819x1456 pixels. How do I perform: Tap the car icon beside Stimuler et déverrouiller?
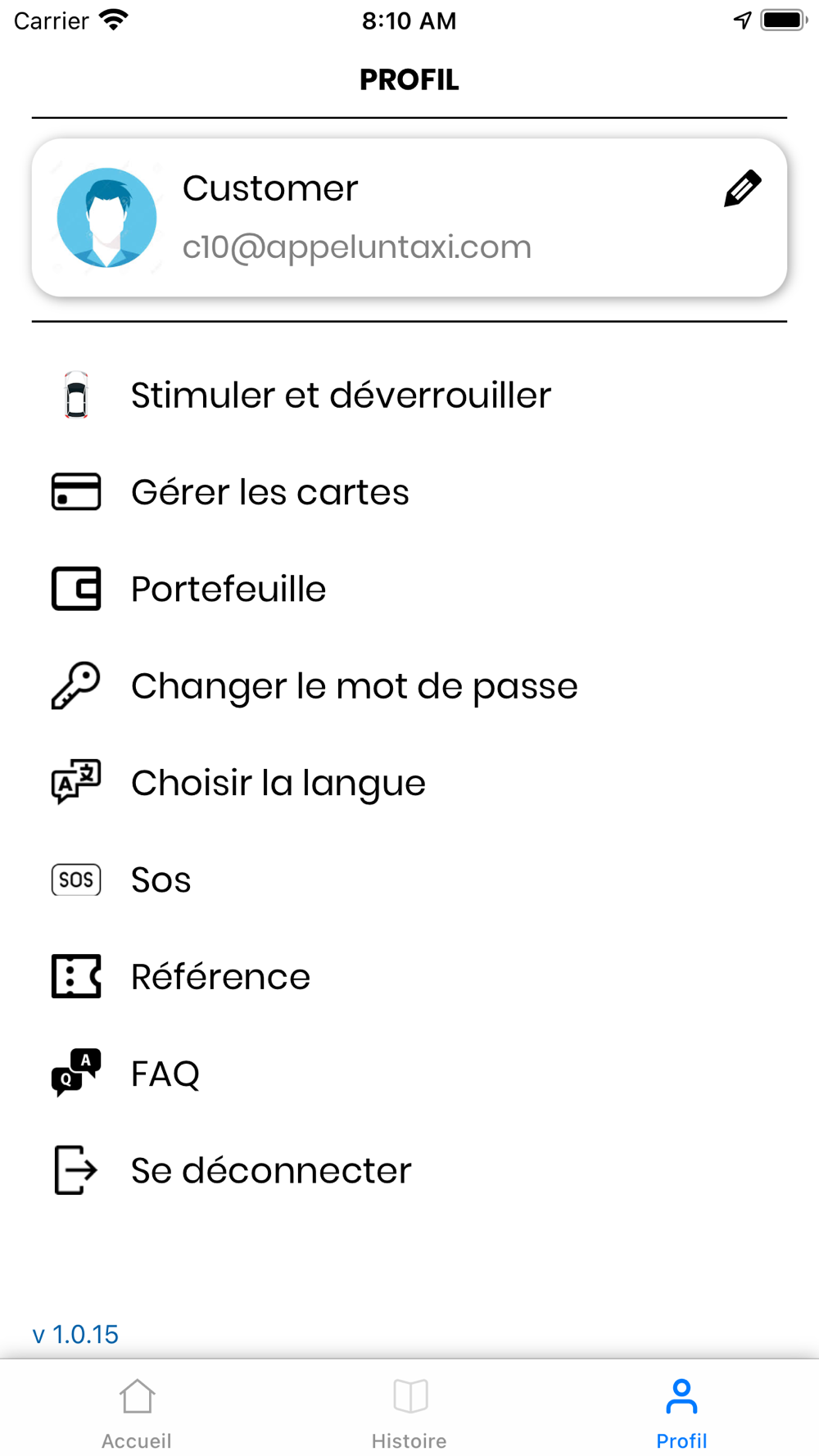click(76, 395)
